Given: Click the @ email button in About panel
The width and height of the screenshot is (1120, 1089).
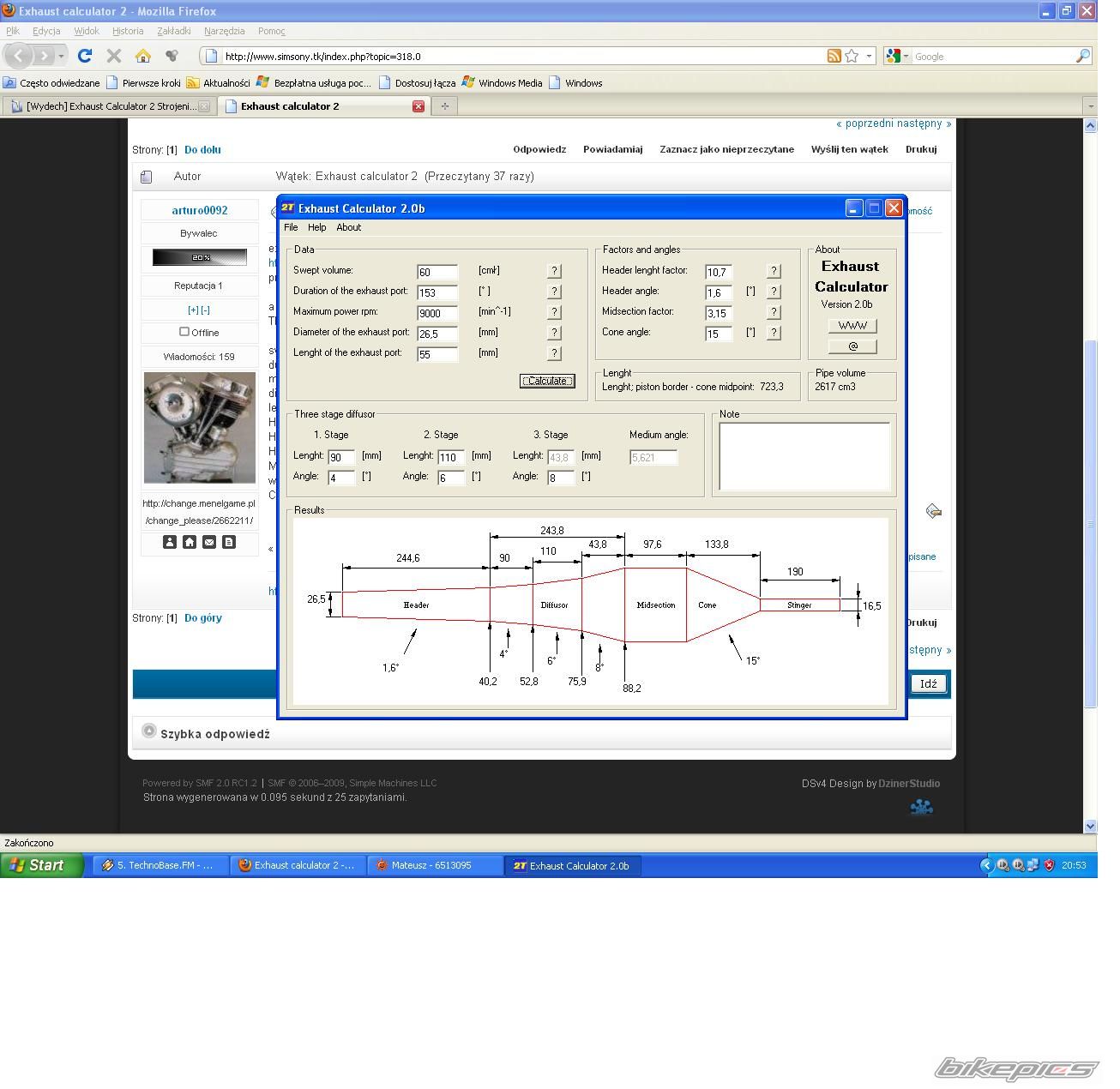Looking at the screenshot, I should (x=852, y=346).
